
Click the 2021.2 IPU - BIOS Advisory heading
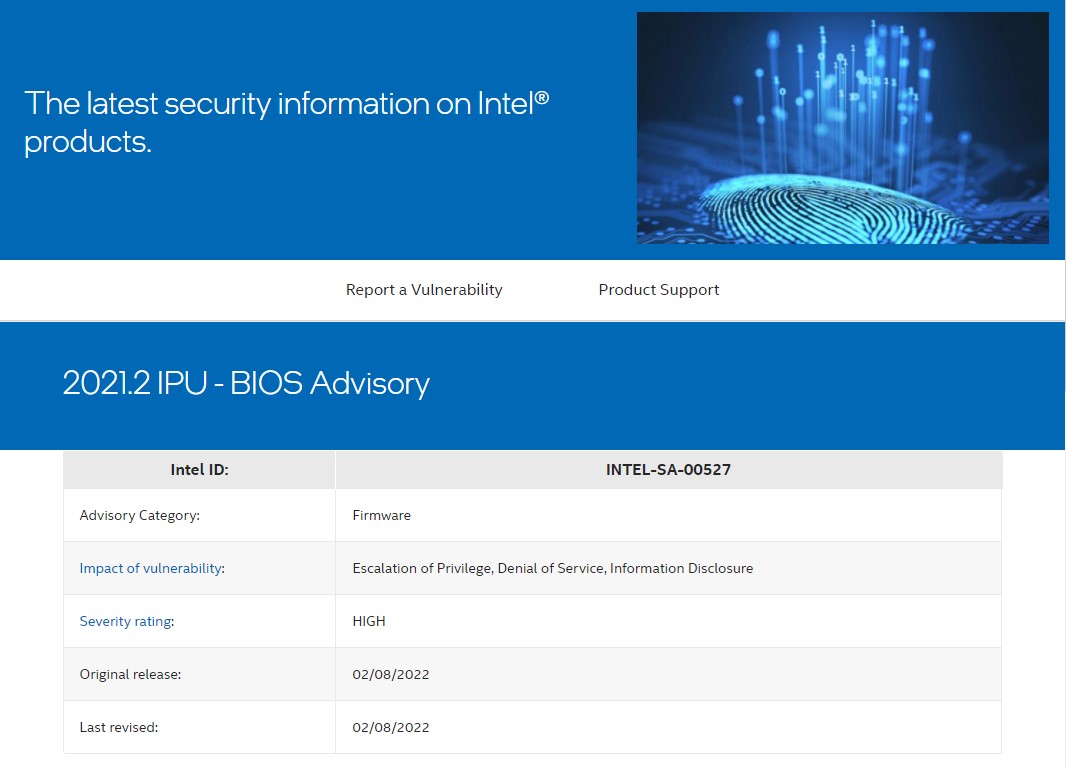[246, 383]
